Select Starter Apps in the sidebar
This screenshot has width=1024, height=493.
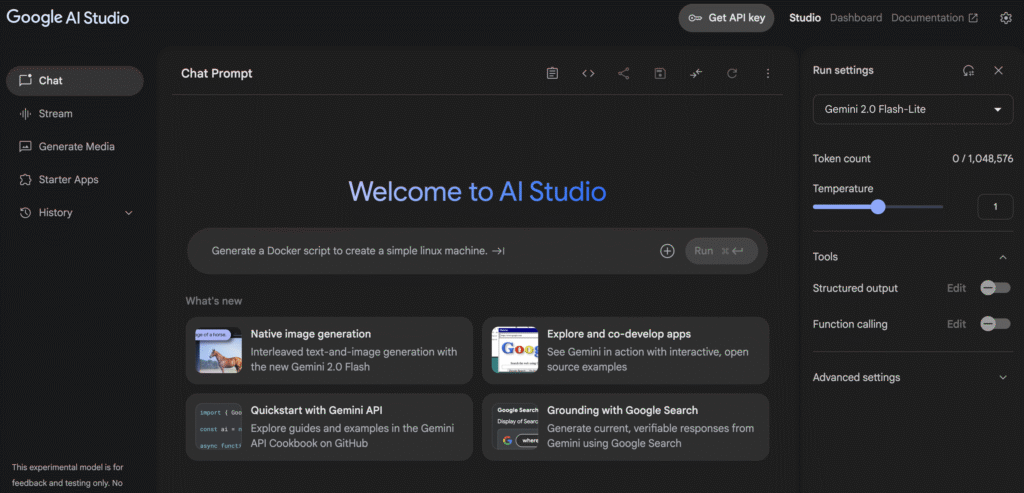(74, 180)
